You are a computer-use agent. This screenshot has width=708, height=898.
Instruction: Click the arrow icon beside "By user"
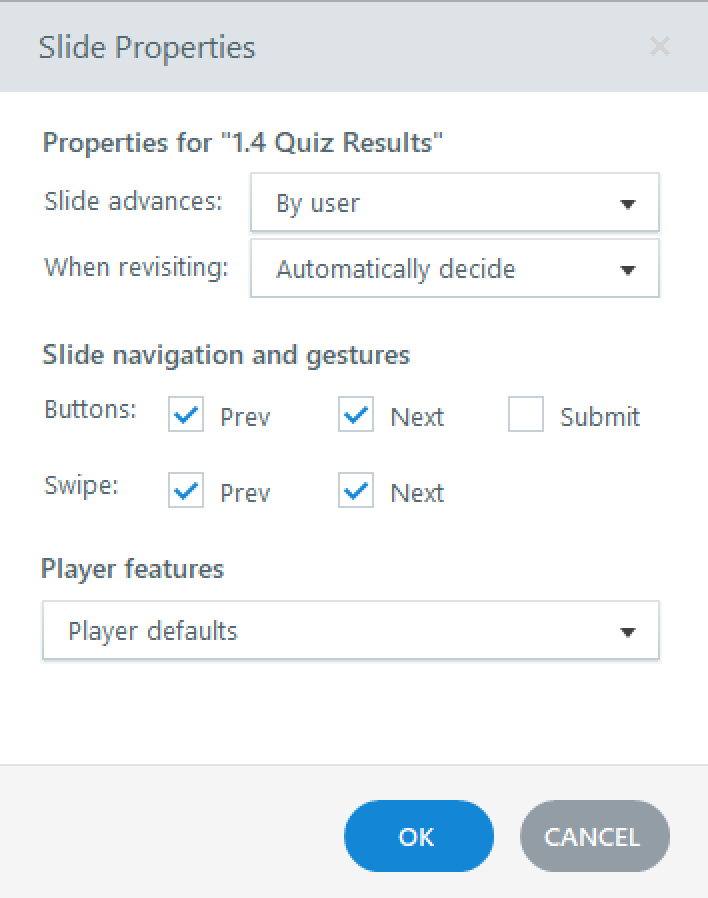[628, 204]
